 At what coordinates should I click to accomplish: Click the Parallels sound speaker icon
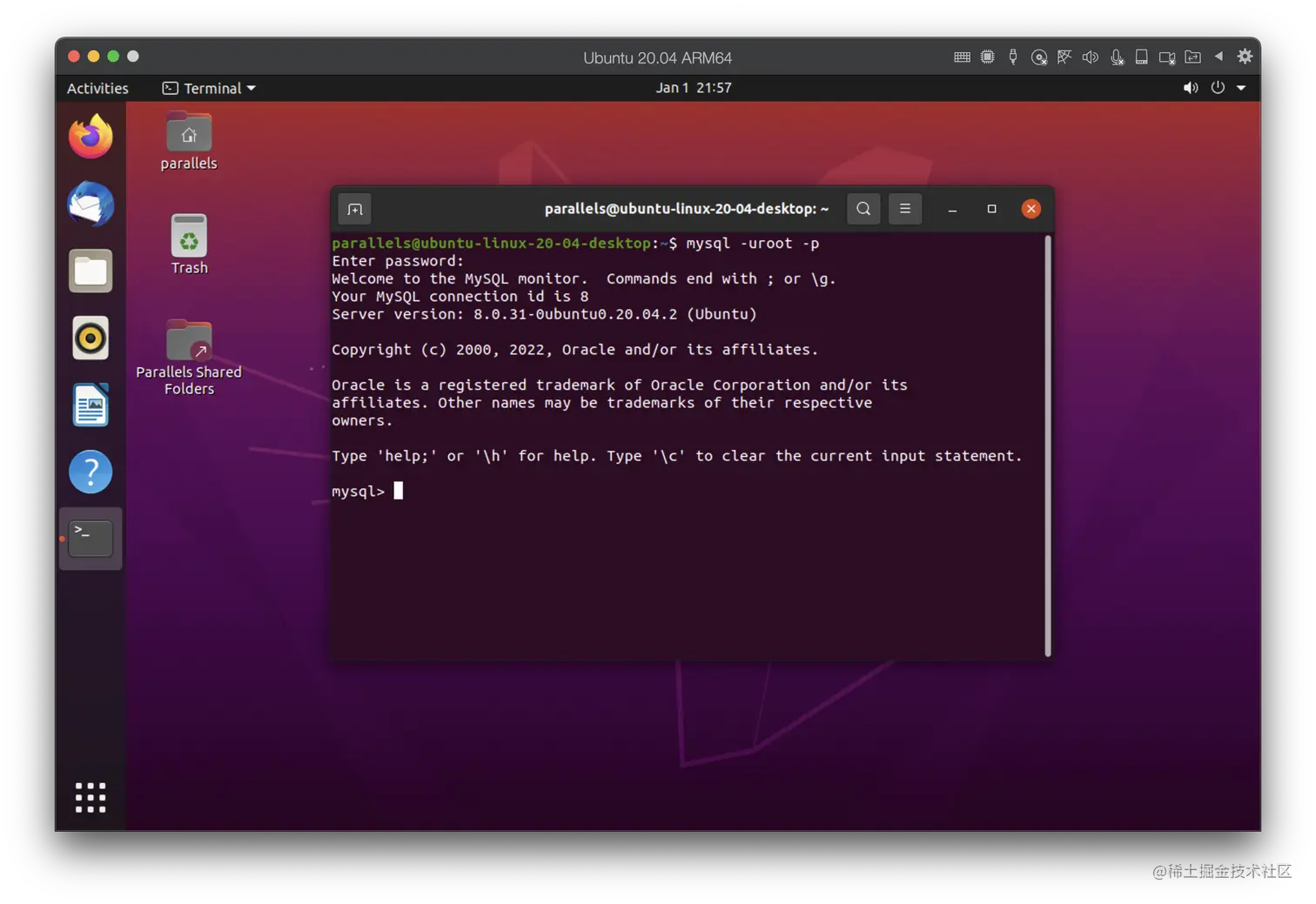coord(1090,57)
